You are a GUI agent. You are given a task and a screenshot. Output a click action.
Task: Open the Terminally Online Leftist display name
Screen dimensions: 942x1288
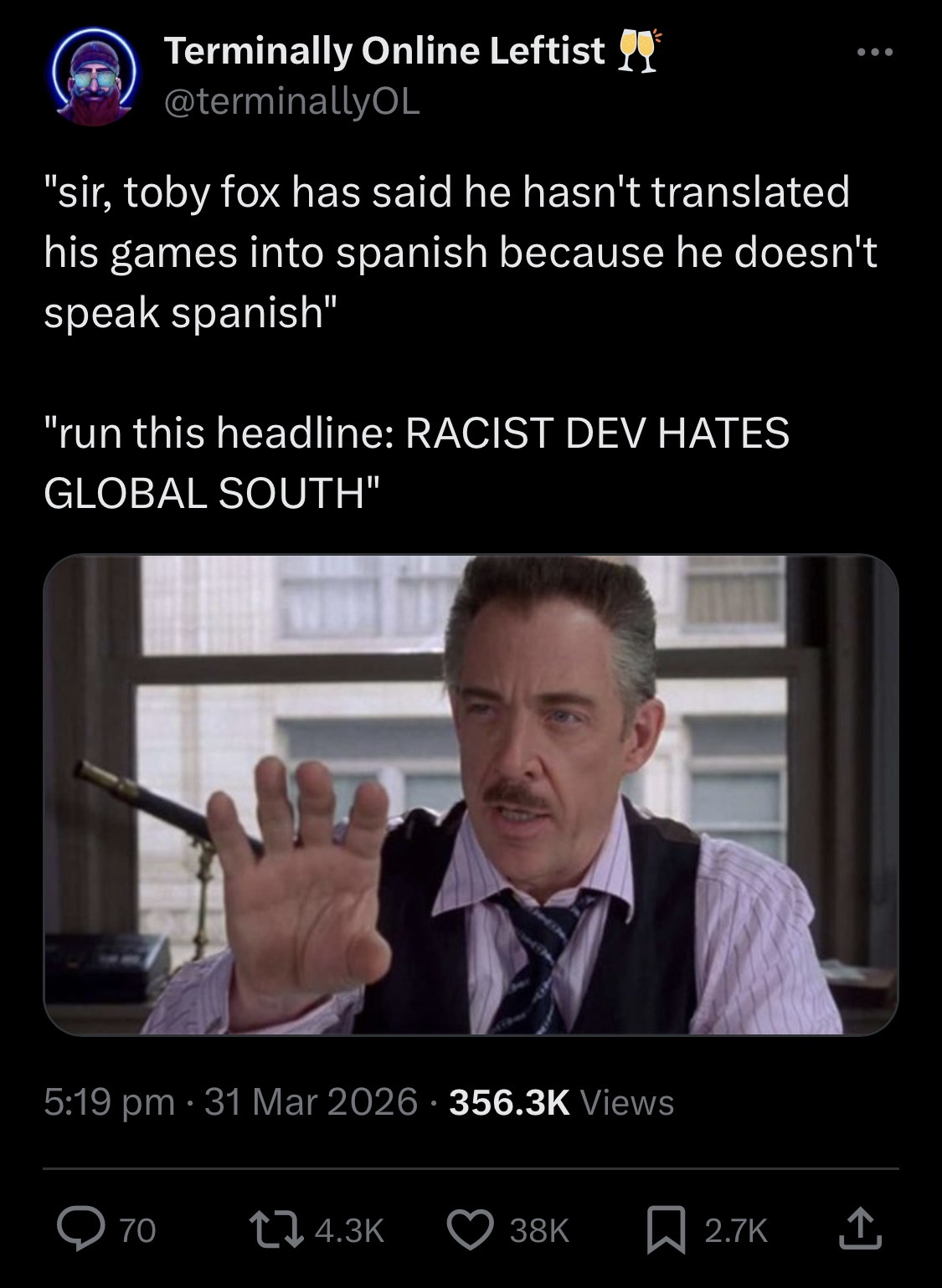click(384, 51)
